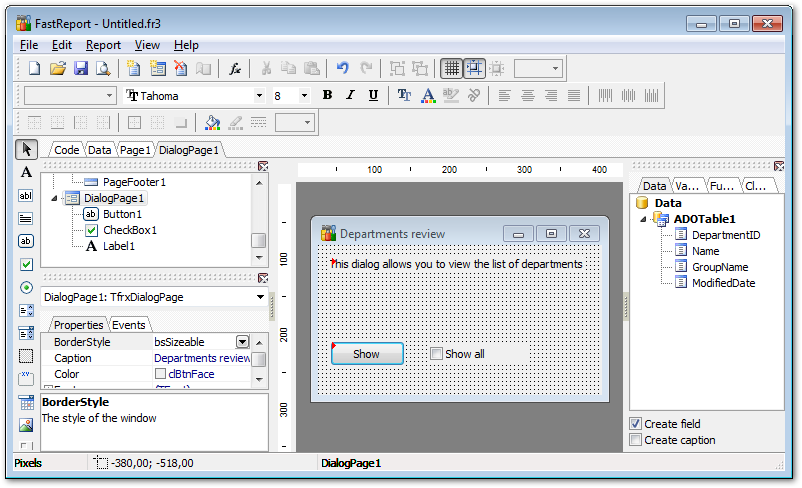
Task: Select Label1 in report tree
Action: coord(119,246)
